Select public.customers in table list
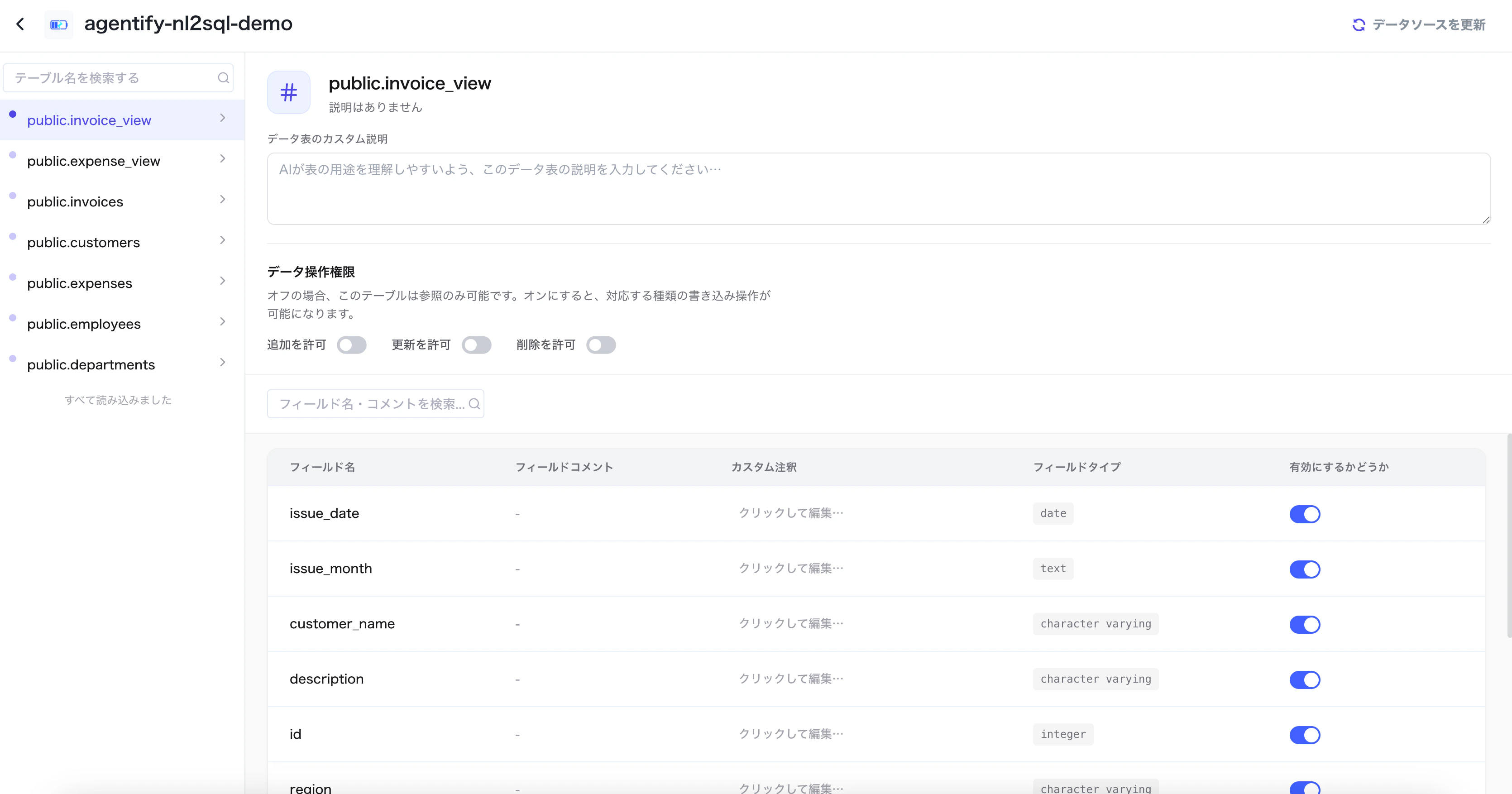This screenshot has width=1512, height=794. point(122,242)
